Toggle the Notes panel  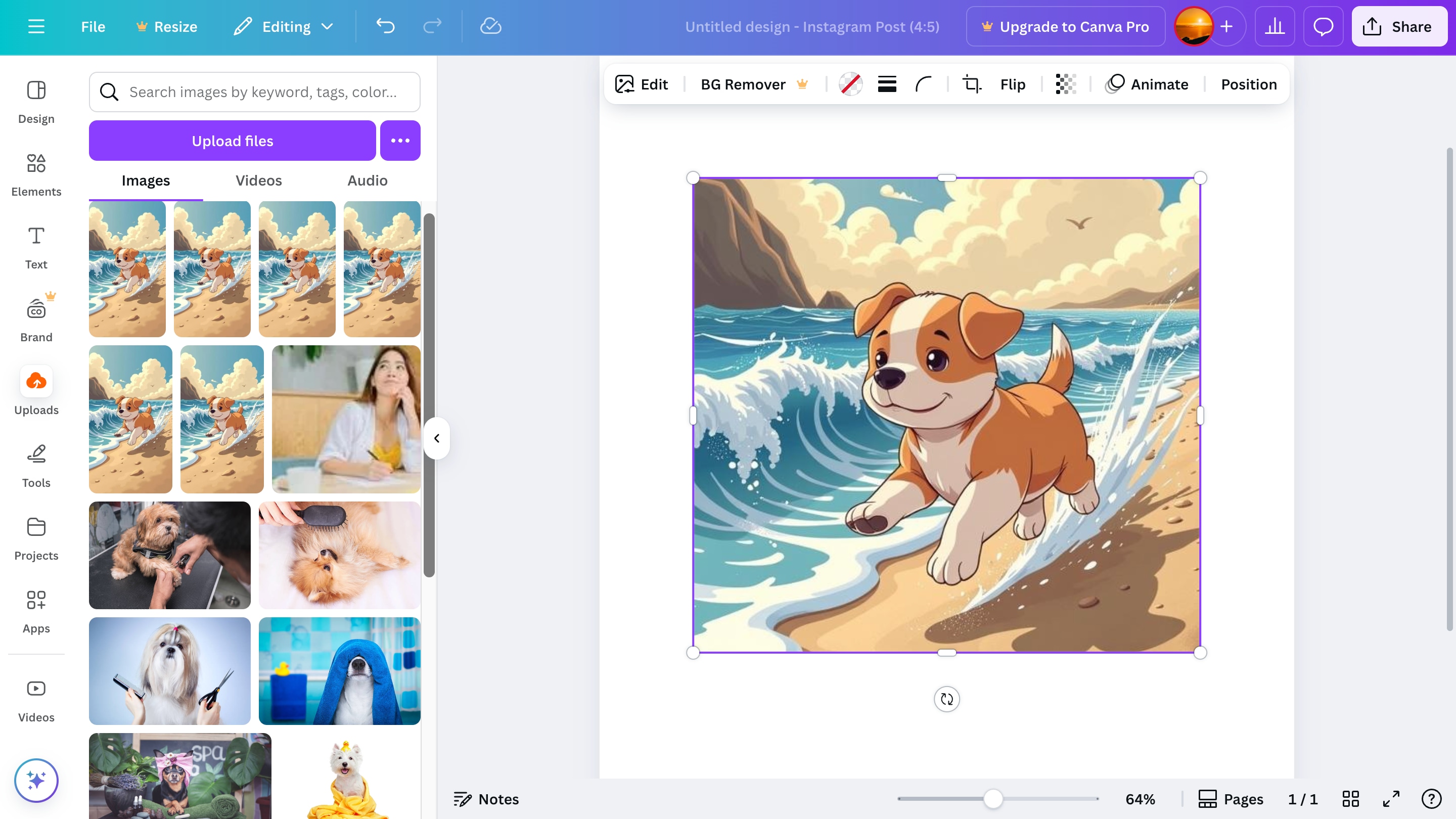486,799
